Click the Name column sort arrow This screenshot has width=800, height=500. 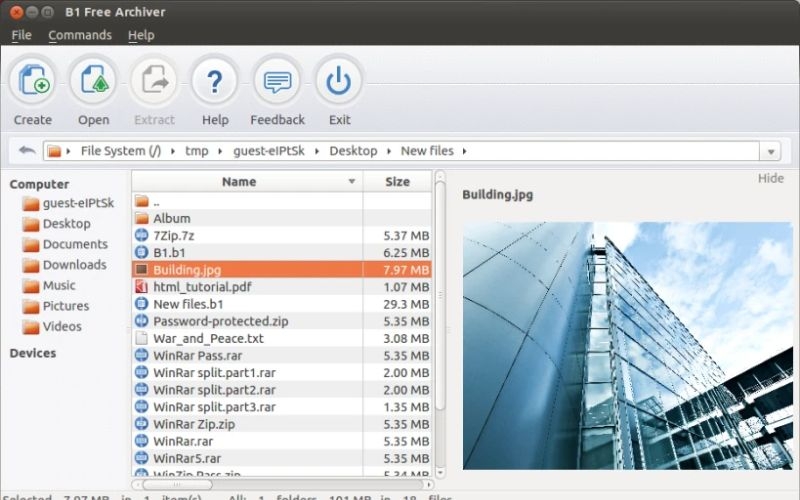point(352,182)
